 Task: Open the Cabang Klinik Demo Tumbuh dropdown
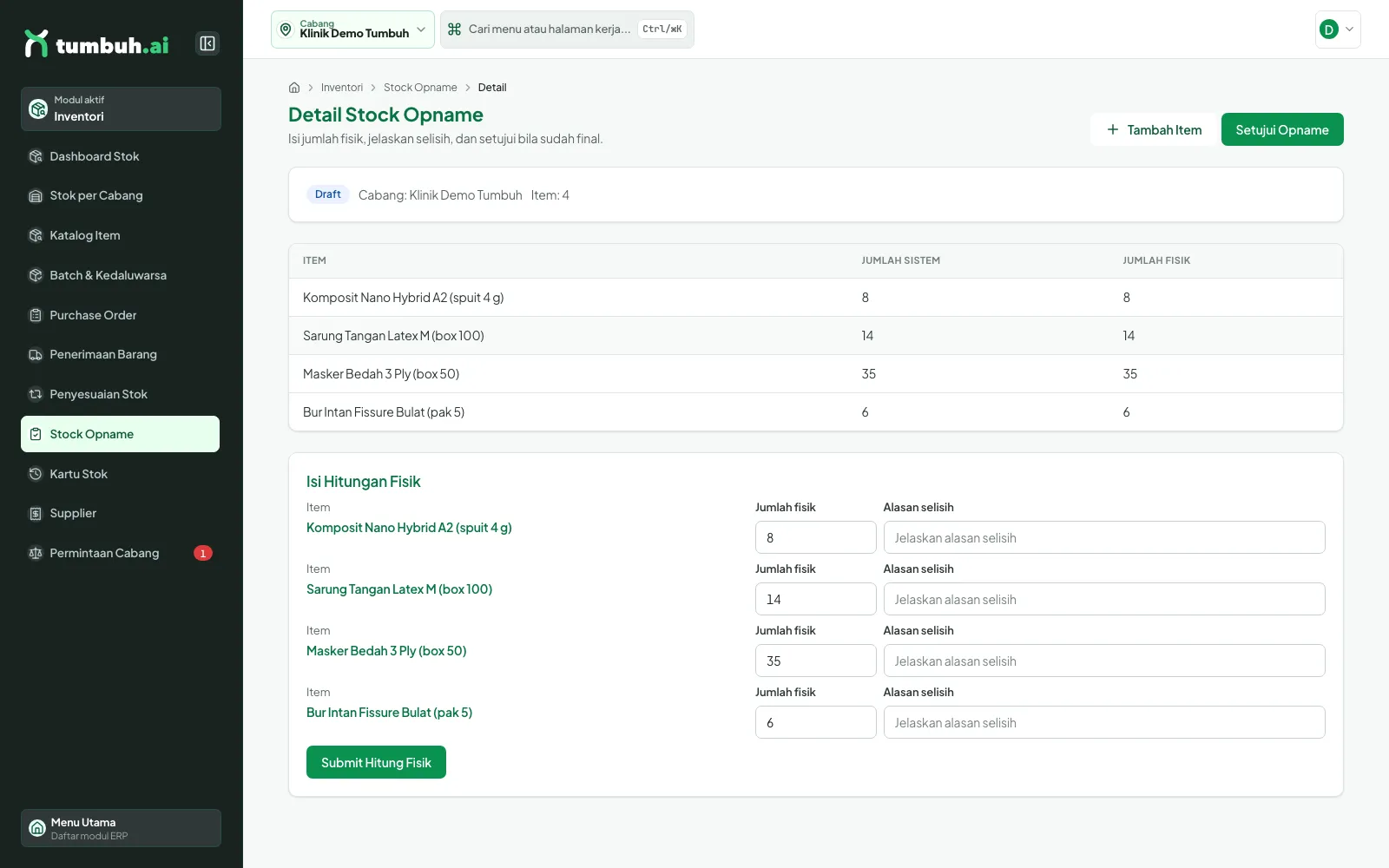(x=352, y=30)
